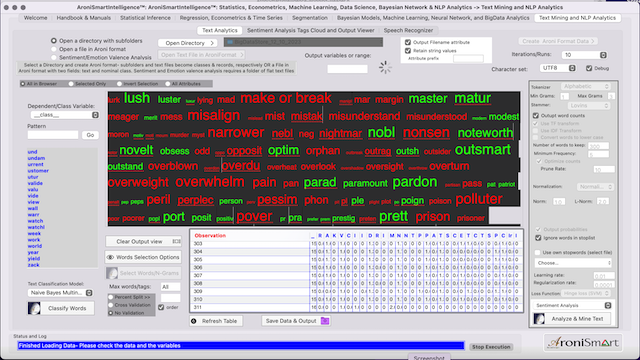
Task: Click the purple save icon beside Save Data & Output
Action: coord(325,321)
